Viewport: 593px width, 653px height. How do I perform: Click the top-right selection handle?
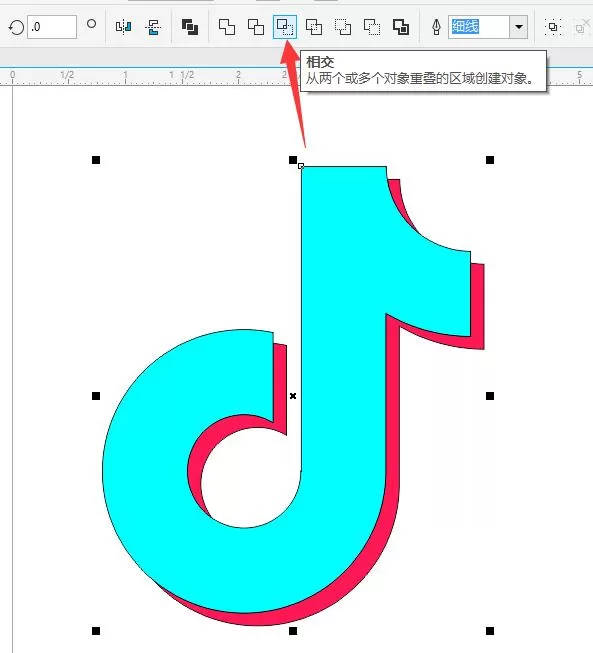[490, 160]
